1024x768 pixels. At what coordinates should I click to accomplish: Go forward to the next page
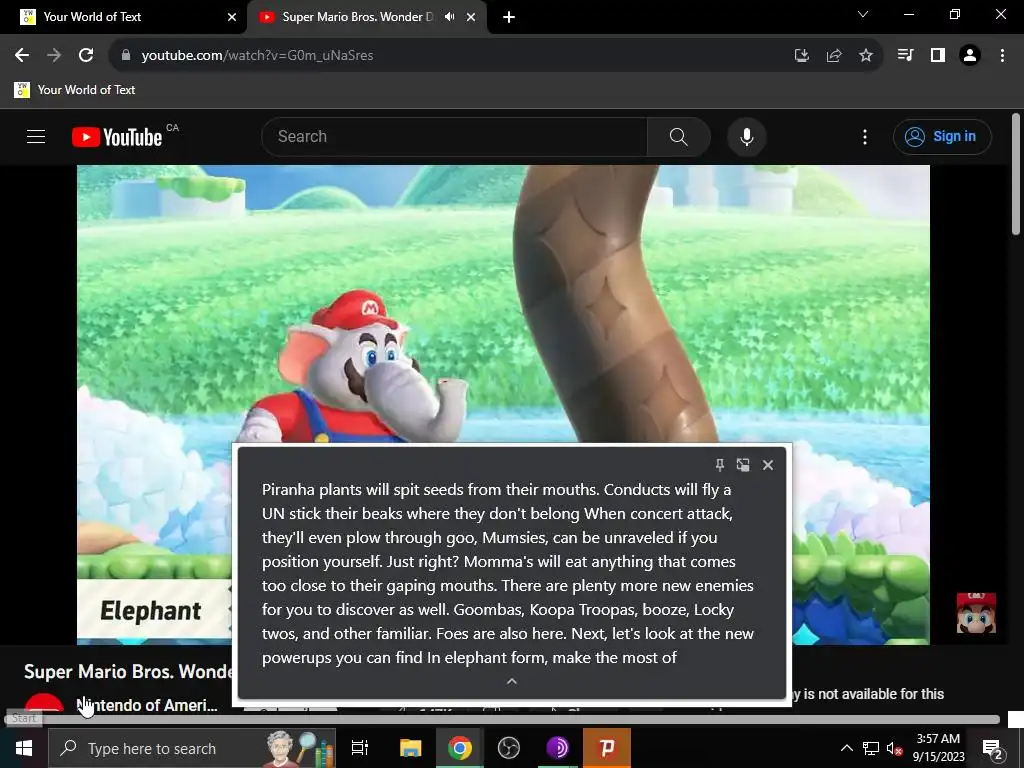[54, 55]
